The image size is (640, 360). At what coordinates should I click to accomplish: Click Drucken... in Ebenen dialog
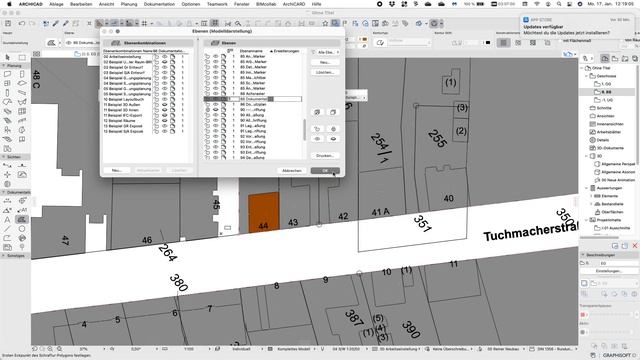coord(325,156)
